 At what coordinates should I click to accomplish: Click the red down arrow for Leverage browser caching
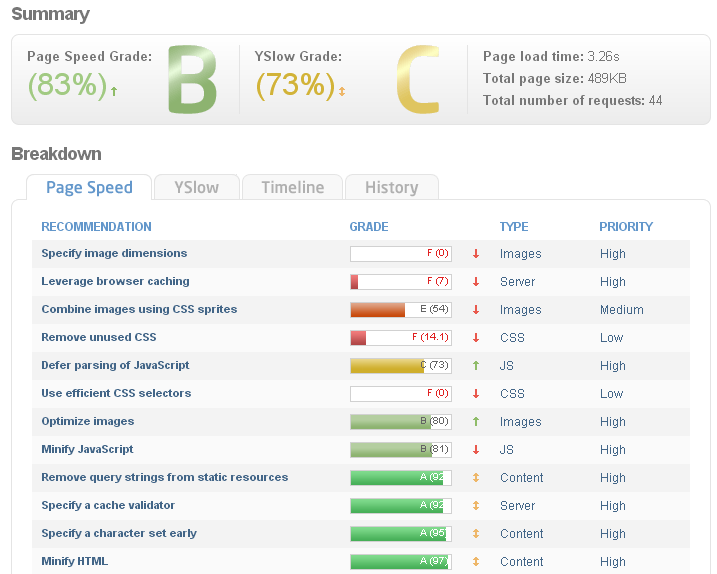point(476,282)
